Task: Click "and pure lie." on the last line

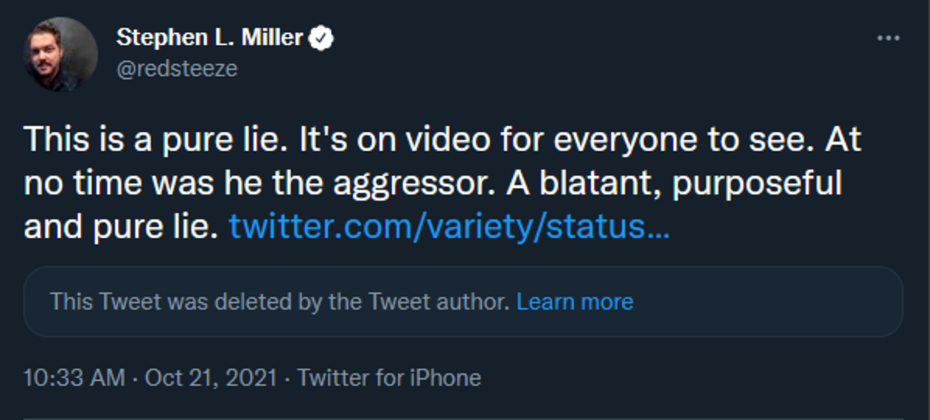Action: point(120,227)
